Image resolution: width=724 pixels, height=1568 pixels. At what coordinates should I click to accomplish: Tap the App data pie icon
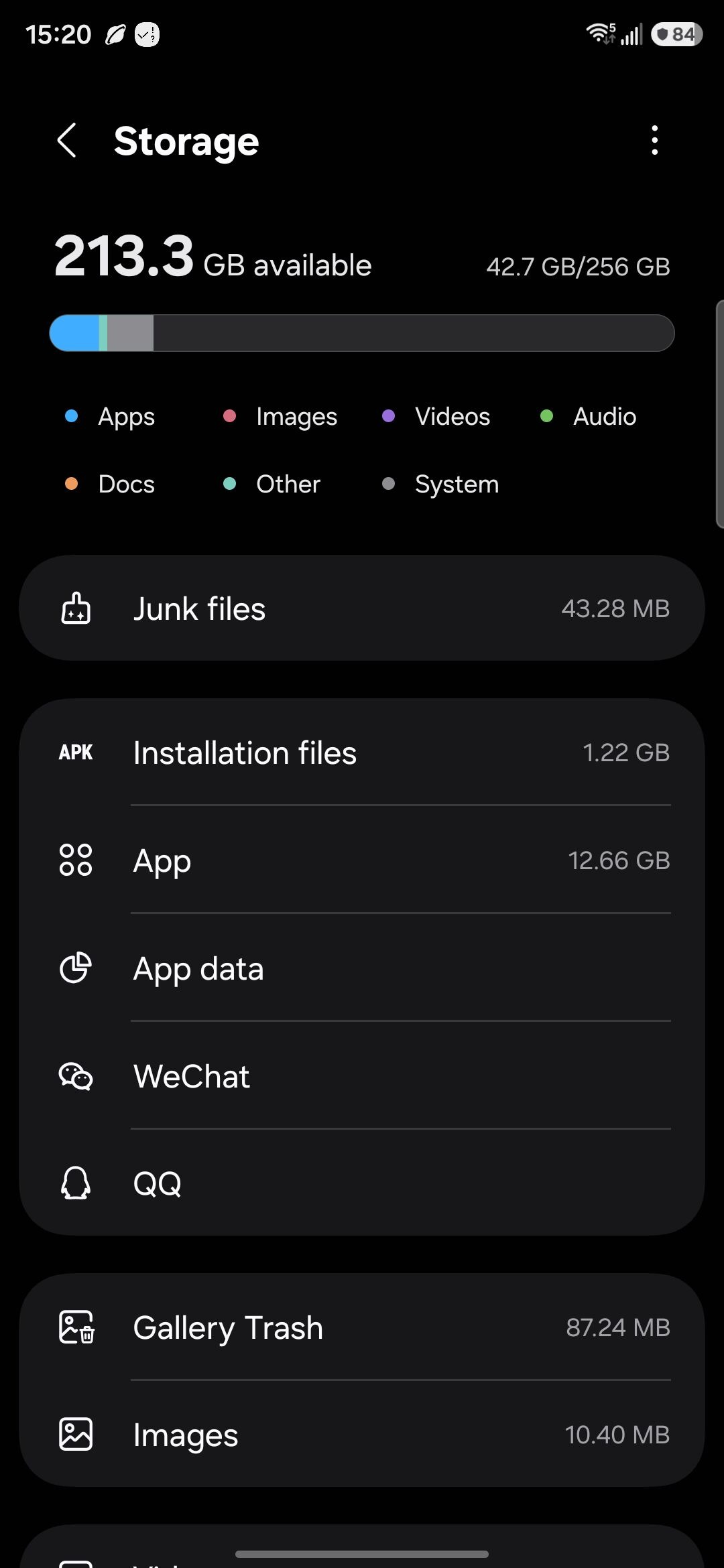tap(76, 968)
